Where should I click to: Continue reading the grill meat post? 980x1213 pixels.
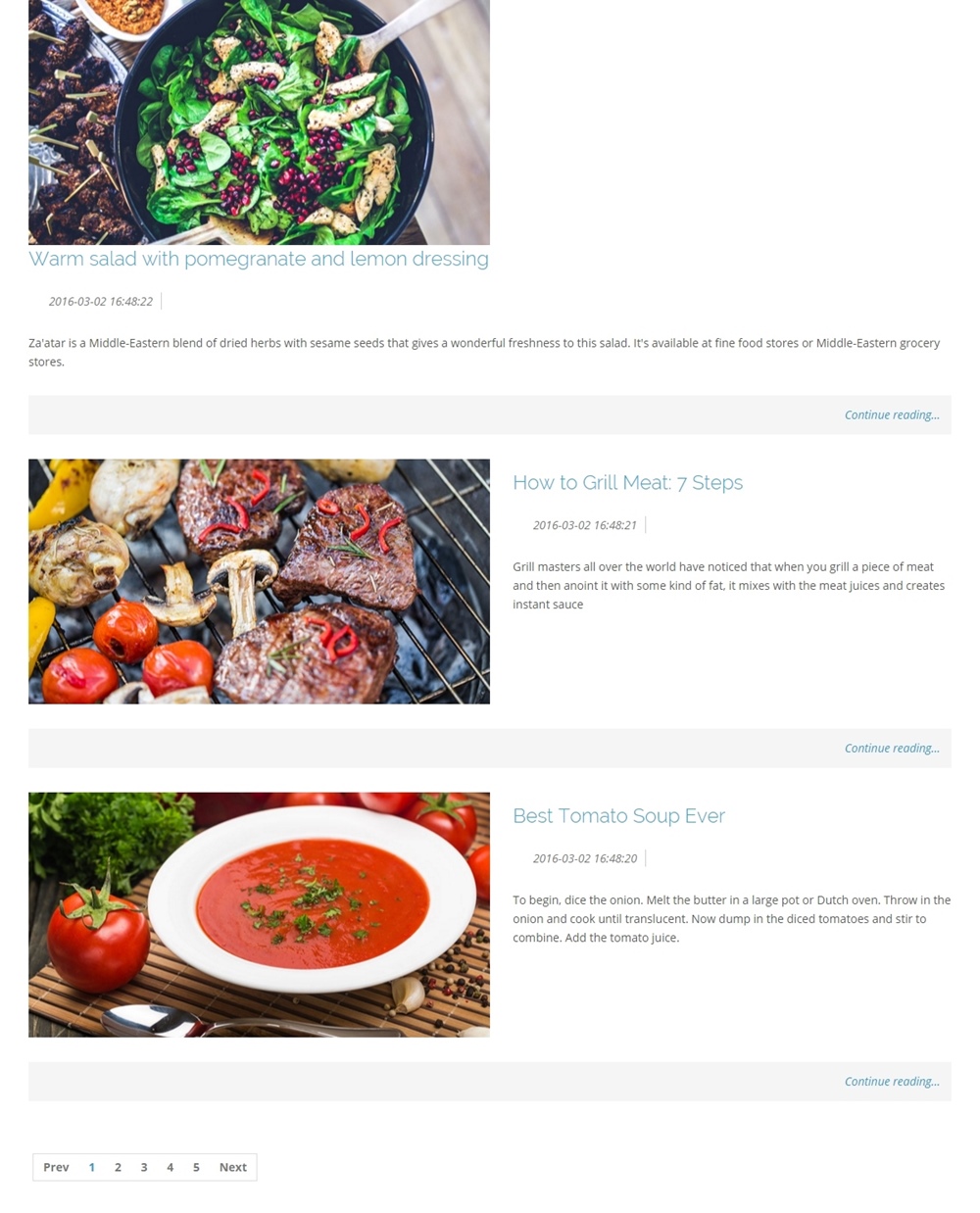click(892, 748)
